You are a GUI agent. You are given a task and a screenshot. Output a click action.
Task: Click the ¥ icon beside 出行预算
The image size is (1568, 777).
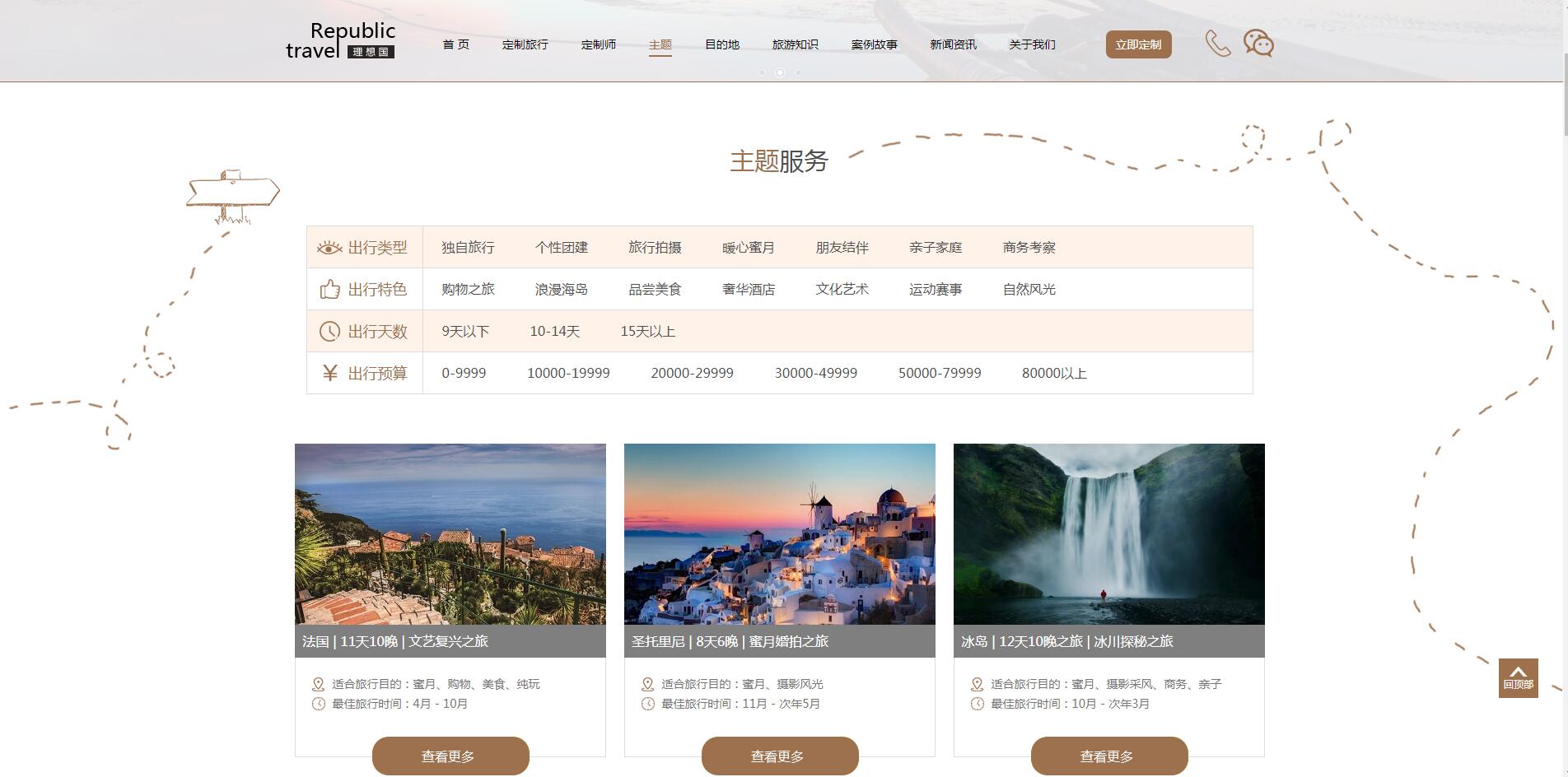(329, 373)
